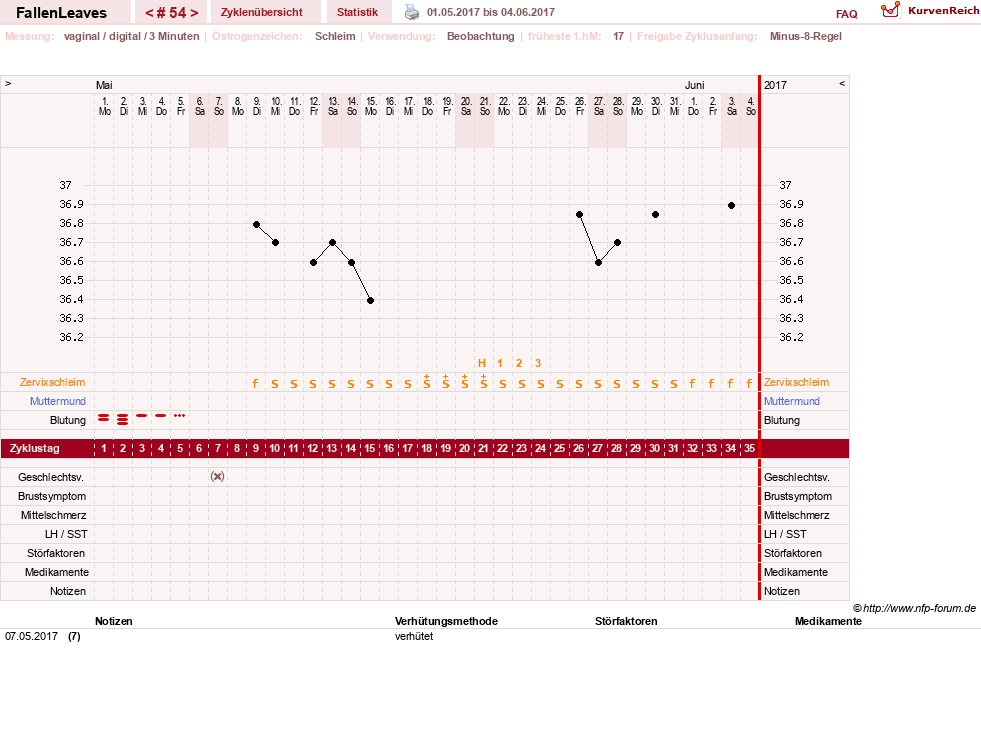Click the bleeding symbol on day 1
This screenshot has width=981, height=740.
click(103, 417)
